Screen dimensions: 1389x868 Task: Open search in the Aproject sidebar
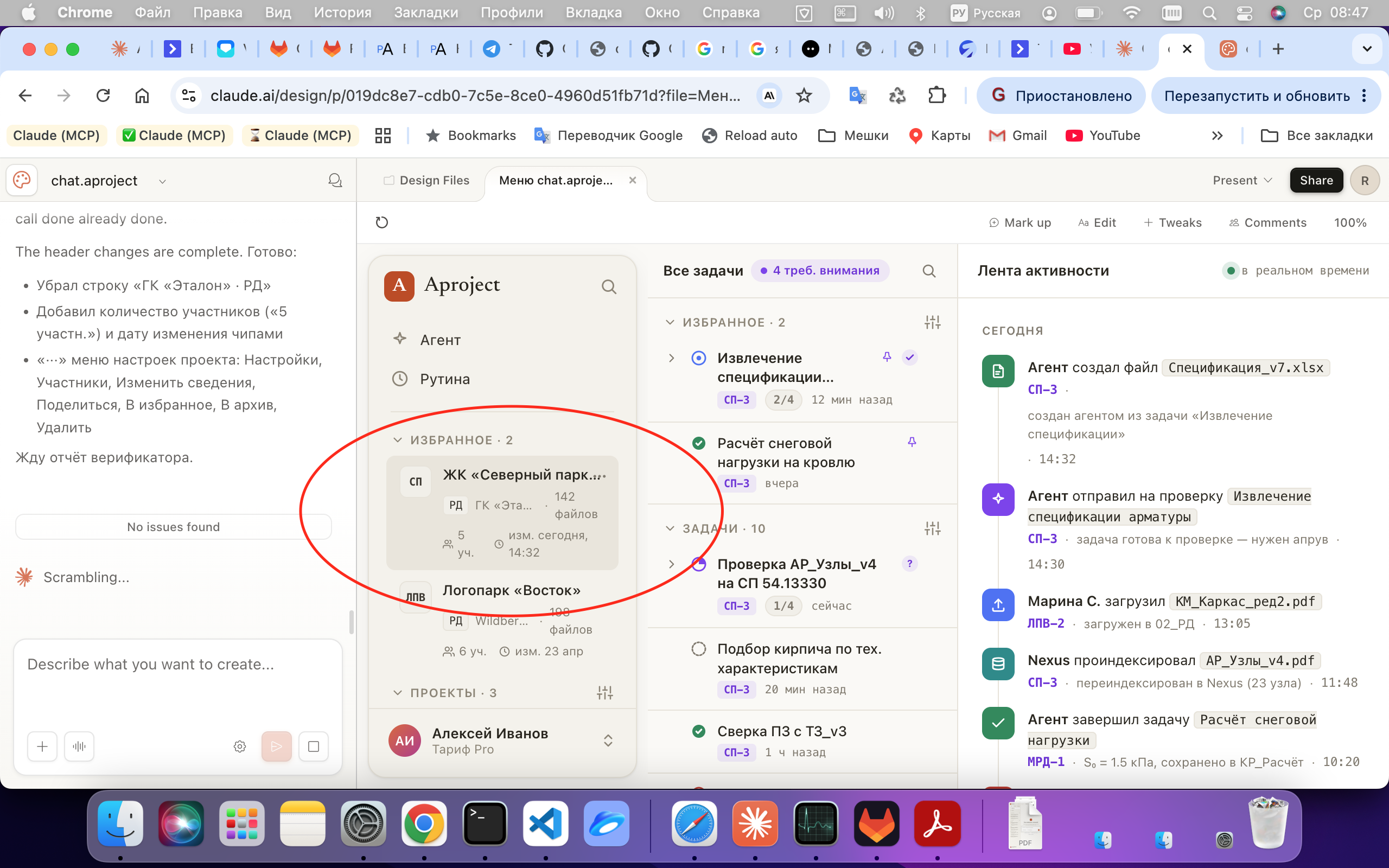point(609,286)
